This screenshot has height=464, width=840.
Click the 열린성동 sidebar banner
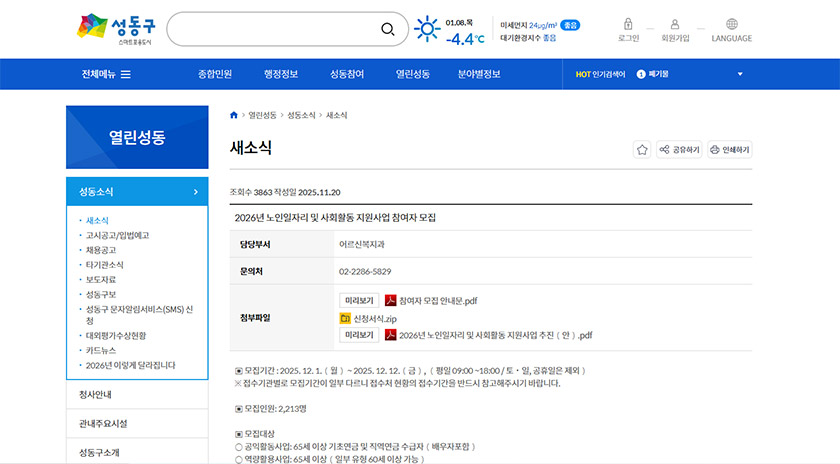pos(137,137)
